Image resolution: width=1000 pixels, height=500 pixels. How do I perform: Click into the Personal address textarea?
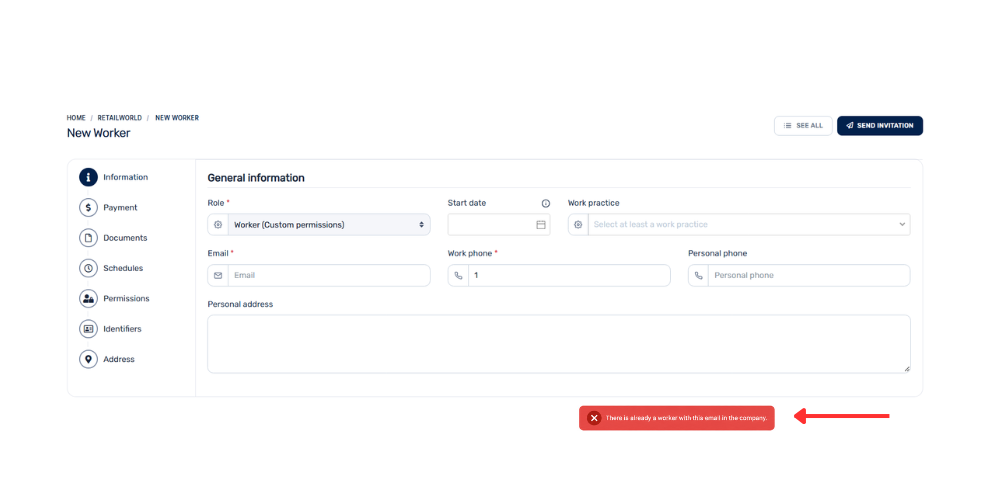559,344
